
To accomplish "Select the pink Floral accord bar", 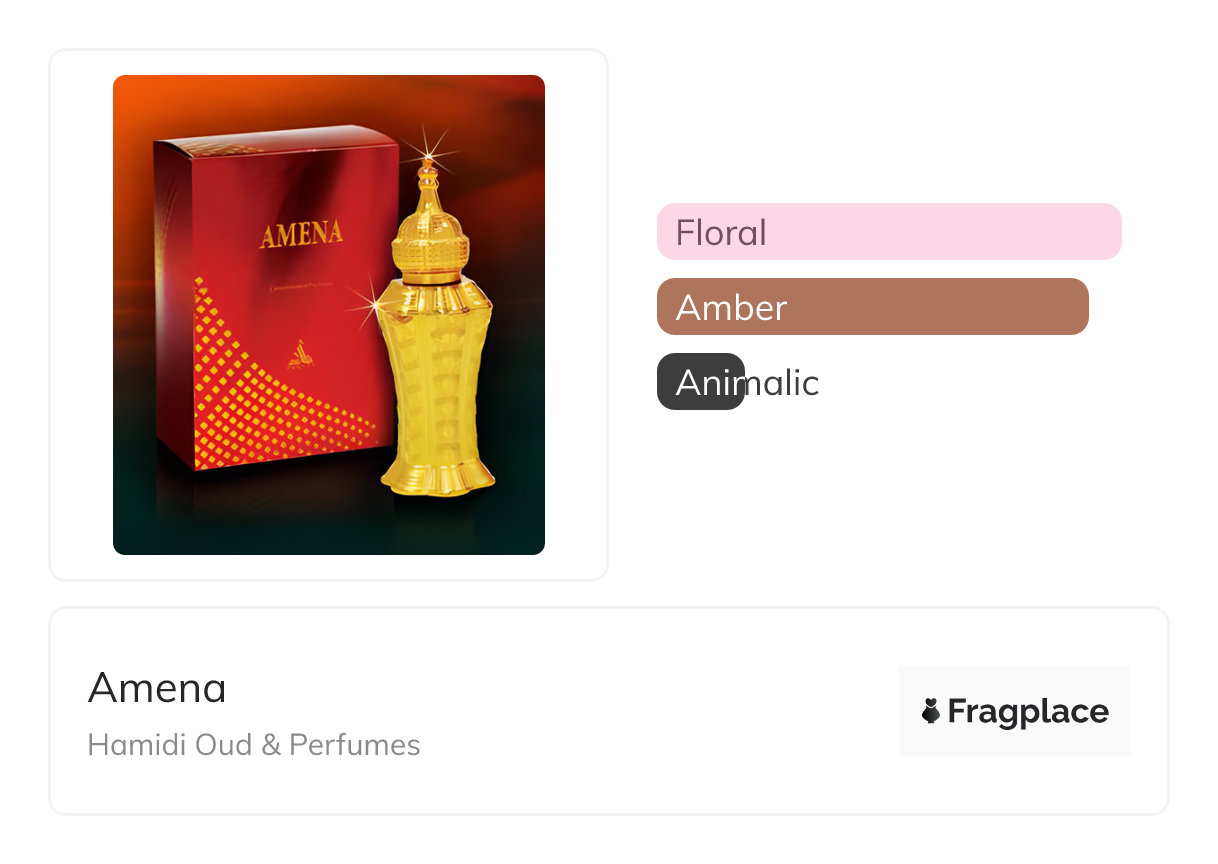I will (889, 232).
